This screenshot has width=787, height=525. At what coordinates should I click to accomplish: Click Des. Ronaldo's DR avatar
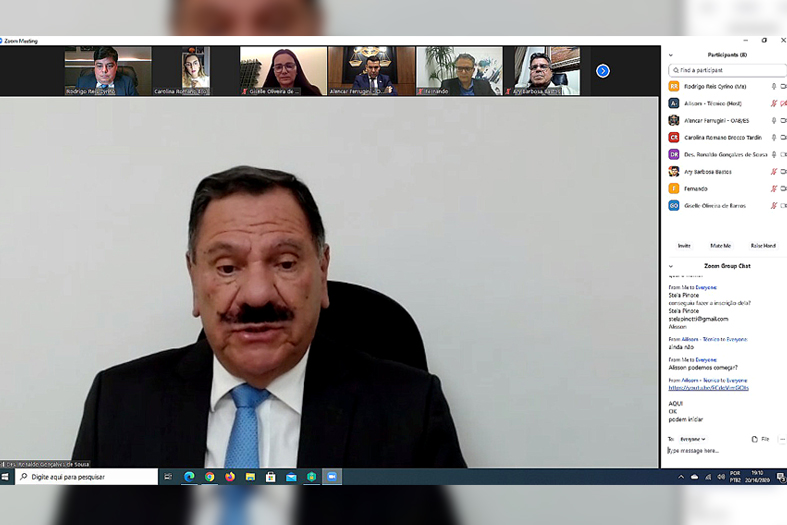[674, 155]
